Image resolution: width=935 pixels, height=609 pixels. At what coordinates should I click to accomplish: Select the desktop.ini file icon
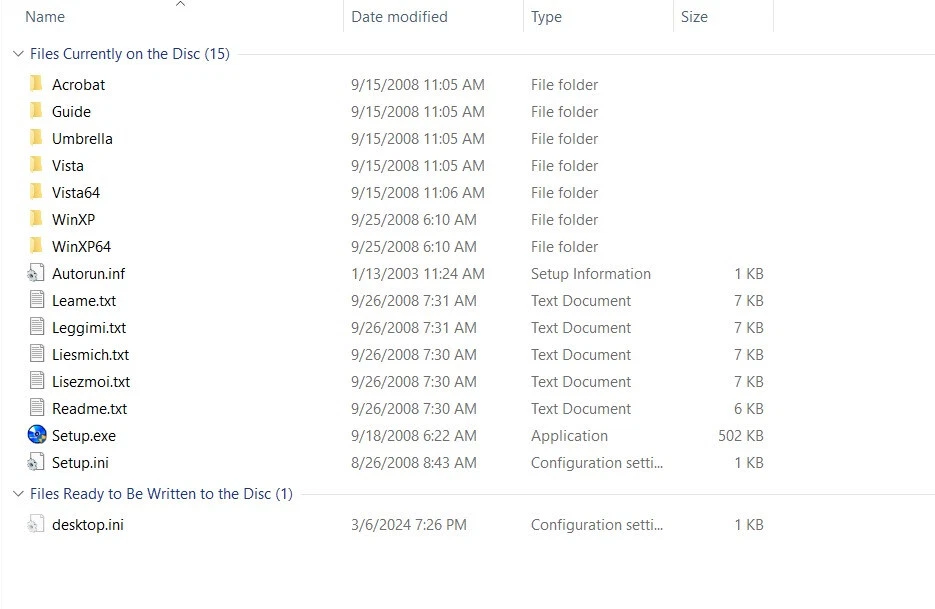37,524
